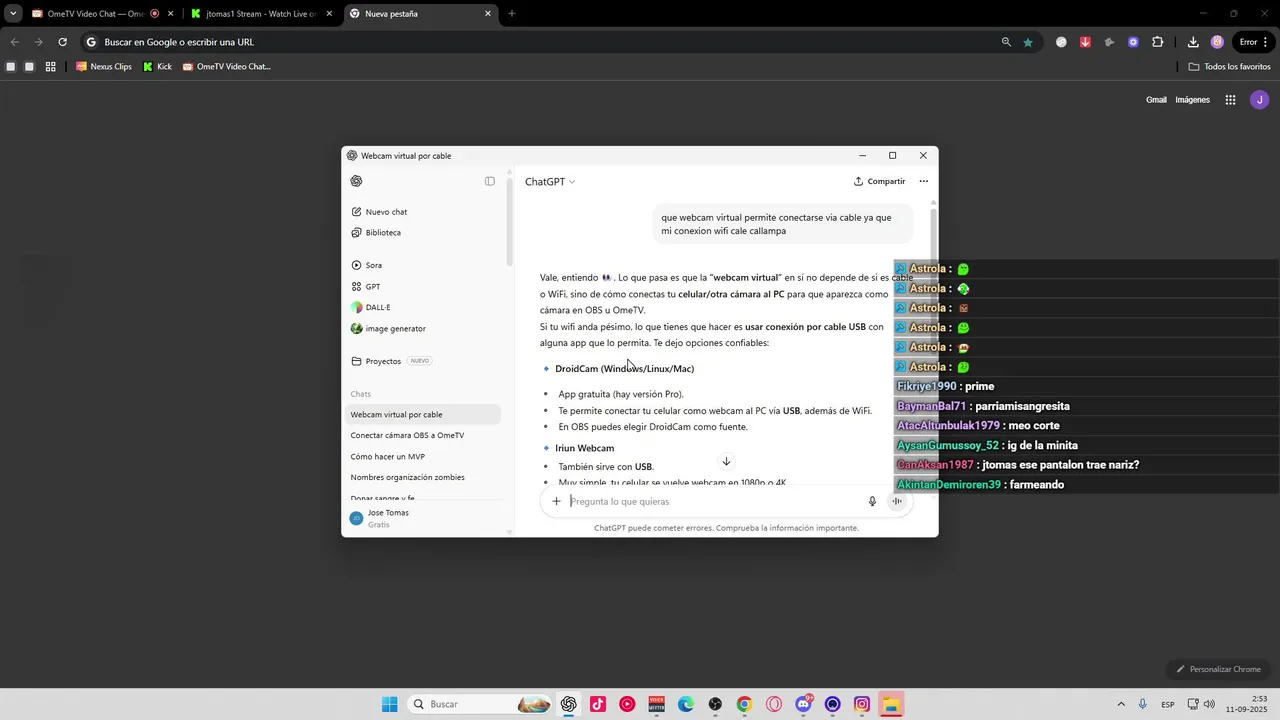
Task: Click the Chrome address bar
Action: point(540,42)
